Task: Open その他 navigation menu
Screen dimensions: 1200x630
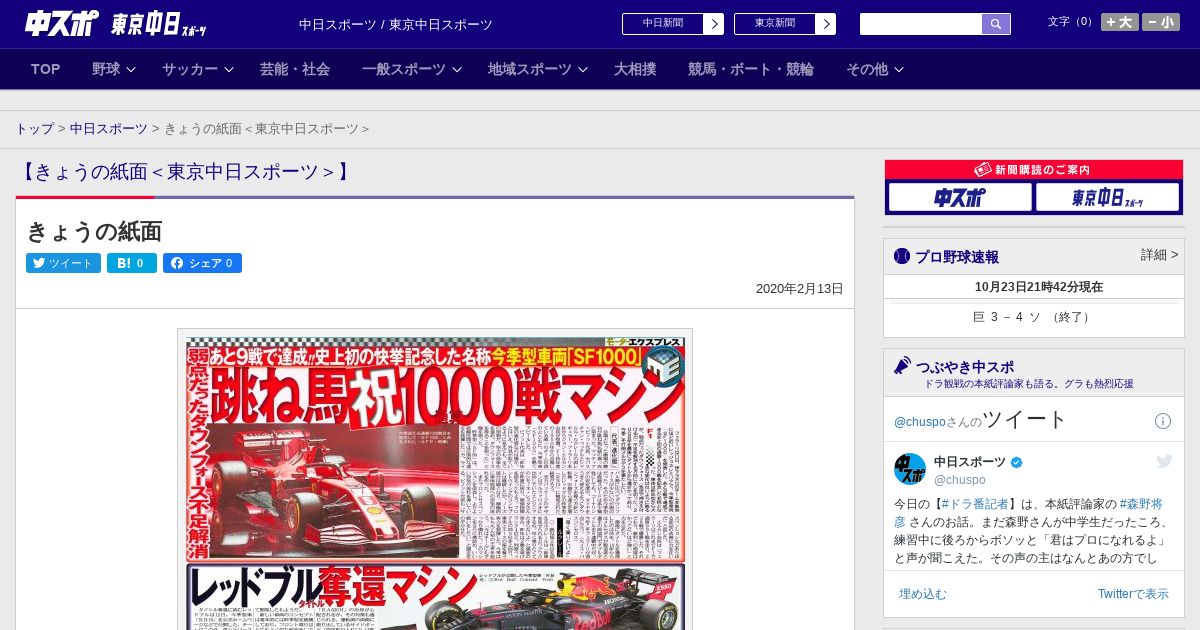Action: 867,69
